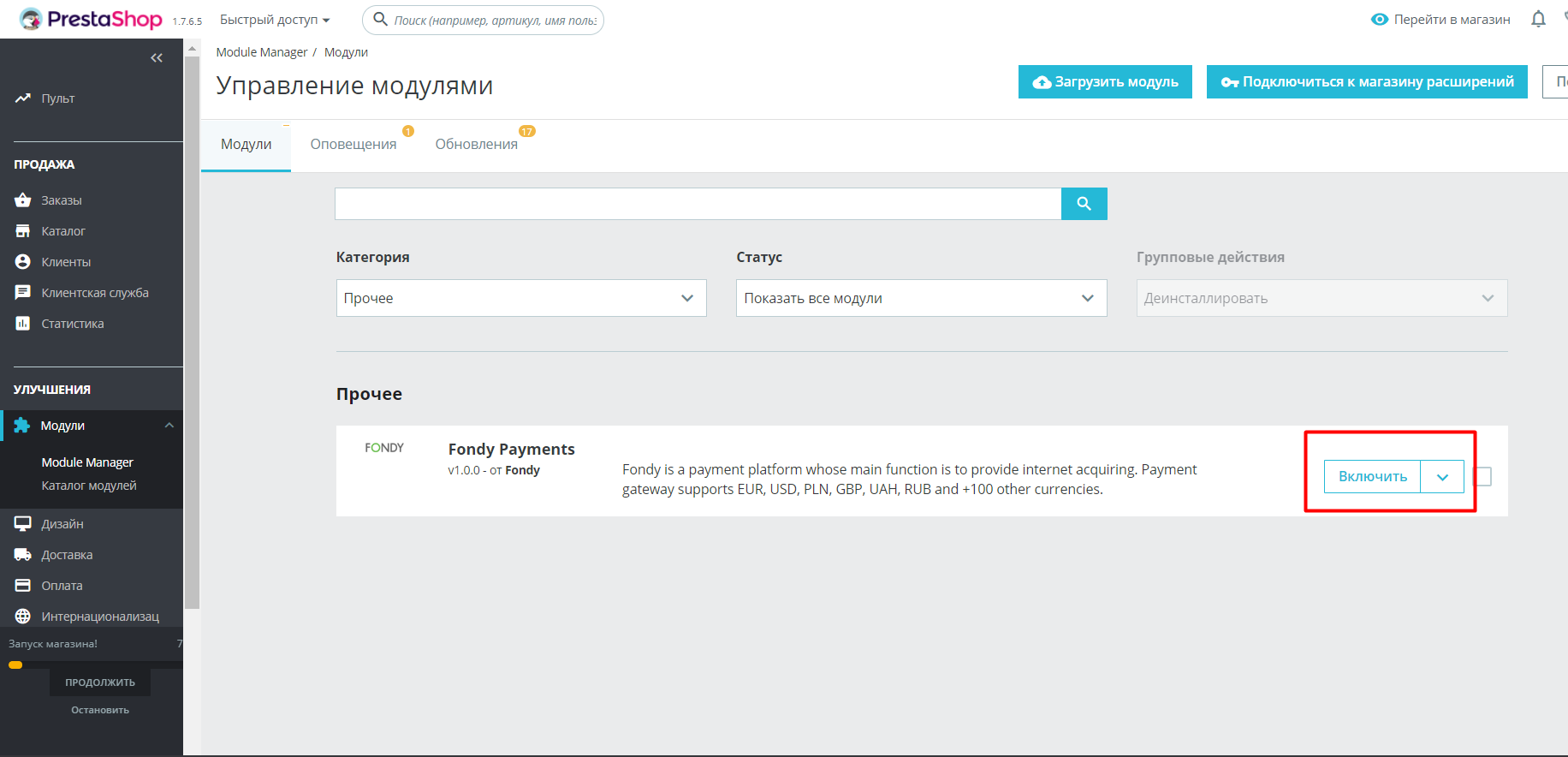The image size is (1568, 757).
Task: Click the Загрузить модуль button
Action: point(1105,82)
